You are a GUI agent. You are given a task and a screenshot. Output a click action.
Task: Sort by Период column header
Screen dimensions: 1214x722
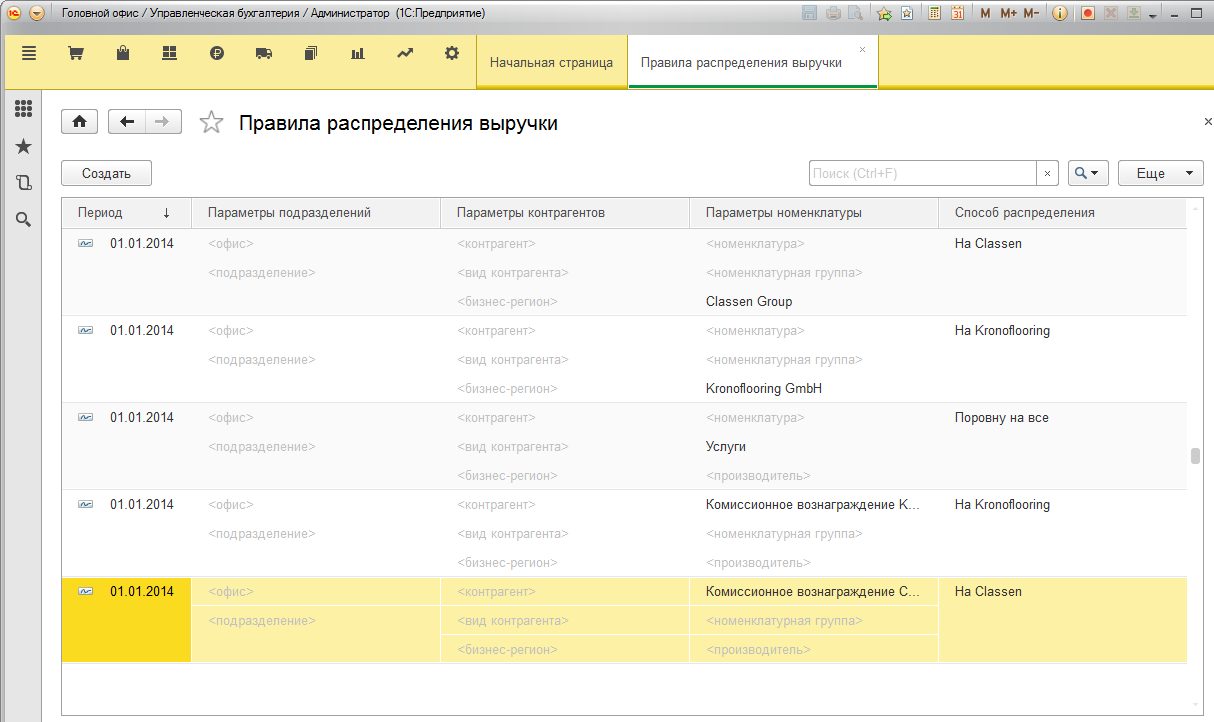click(126, 213)
